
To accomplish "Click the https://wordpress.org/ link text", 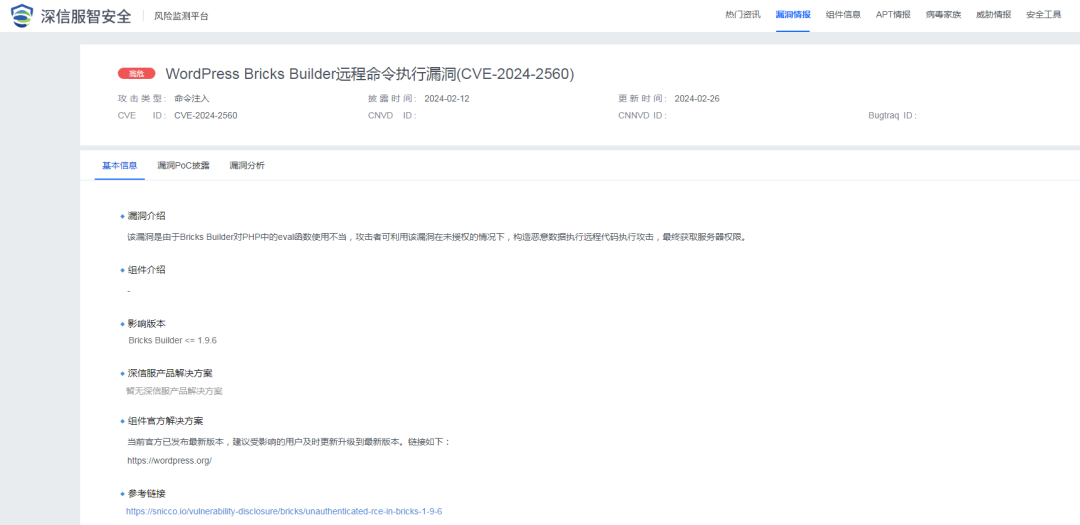I will [169, 460].
